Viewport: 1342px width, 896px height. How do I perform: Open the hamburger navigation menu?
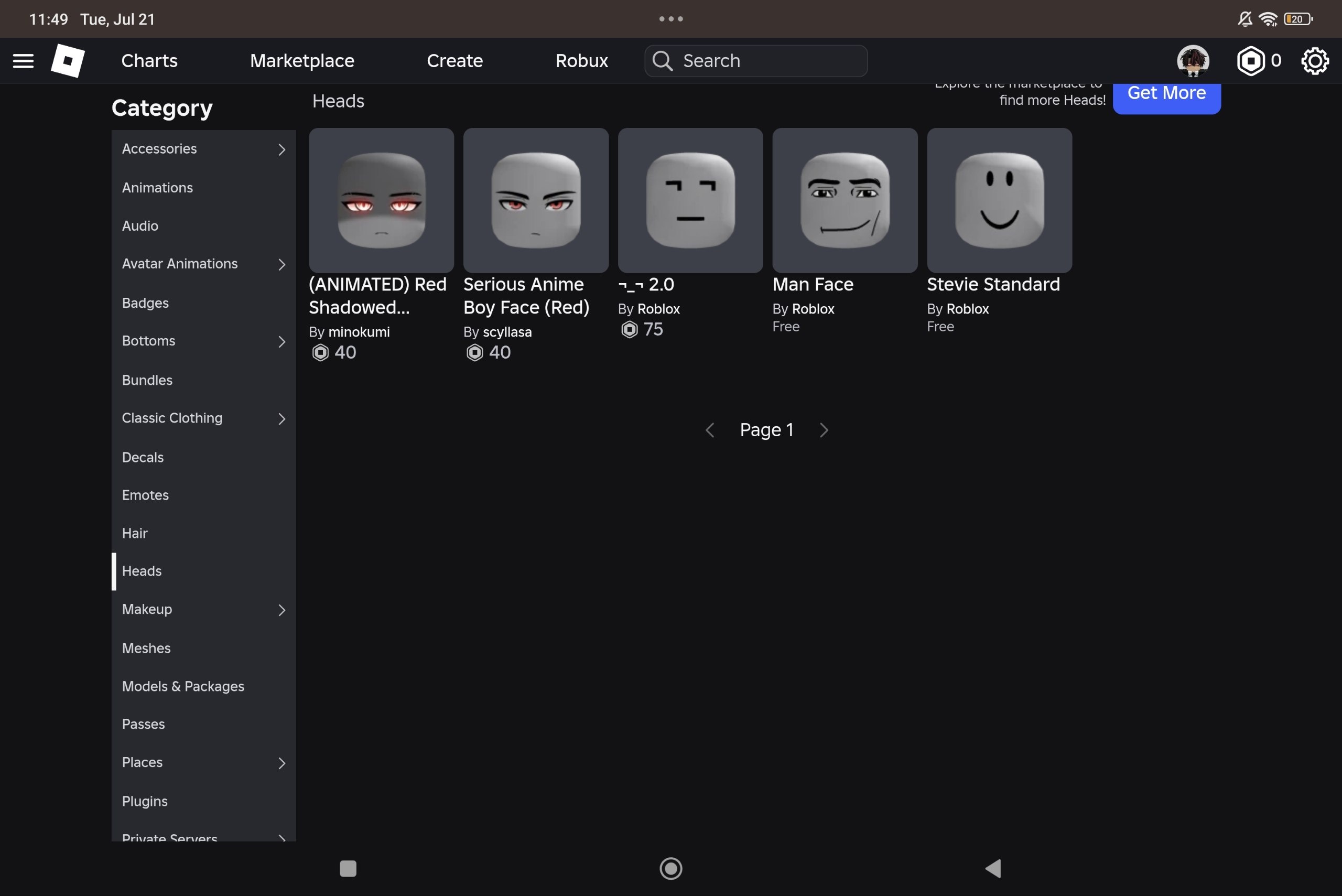(x=23, y=61)
